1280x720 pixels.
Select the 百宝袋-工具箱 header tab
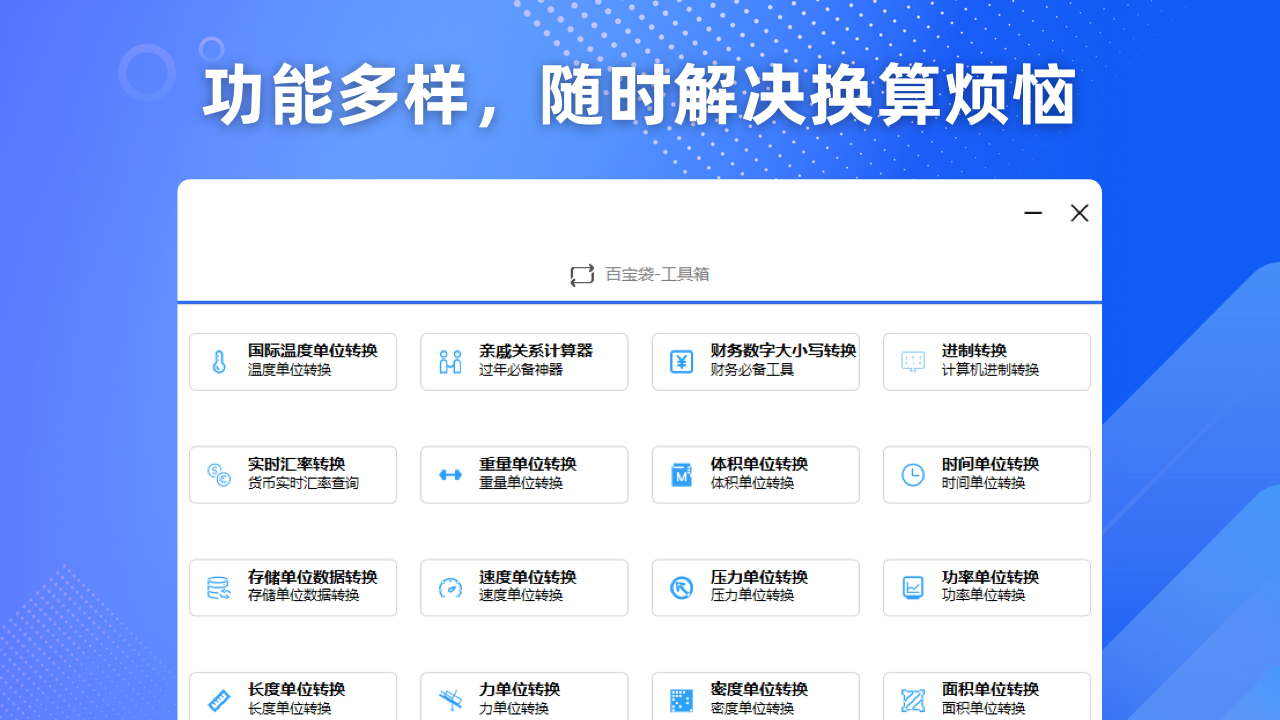tap(656, 275)
